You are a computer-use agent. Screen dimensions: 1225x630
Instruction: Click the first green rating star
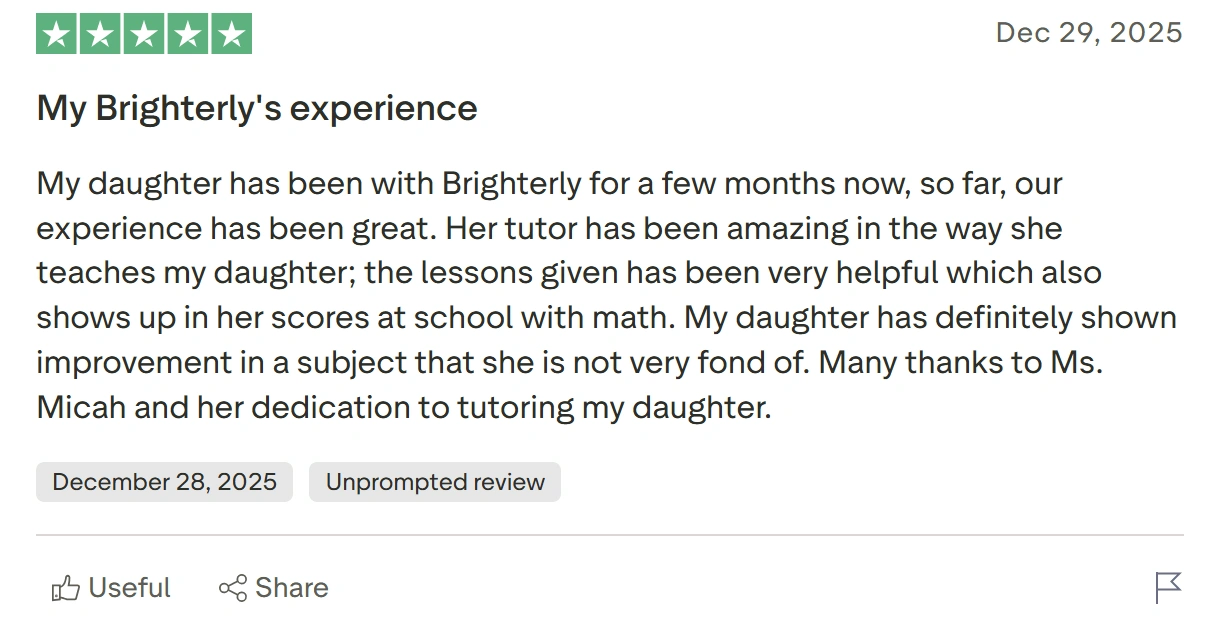57,34
